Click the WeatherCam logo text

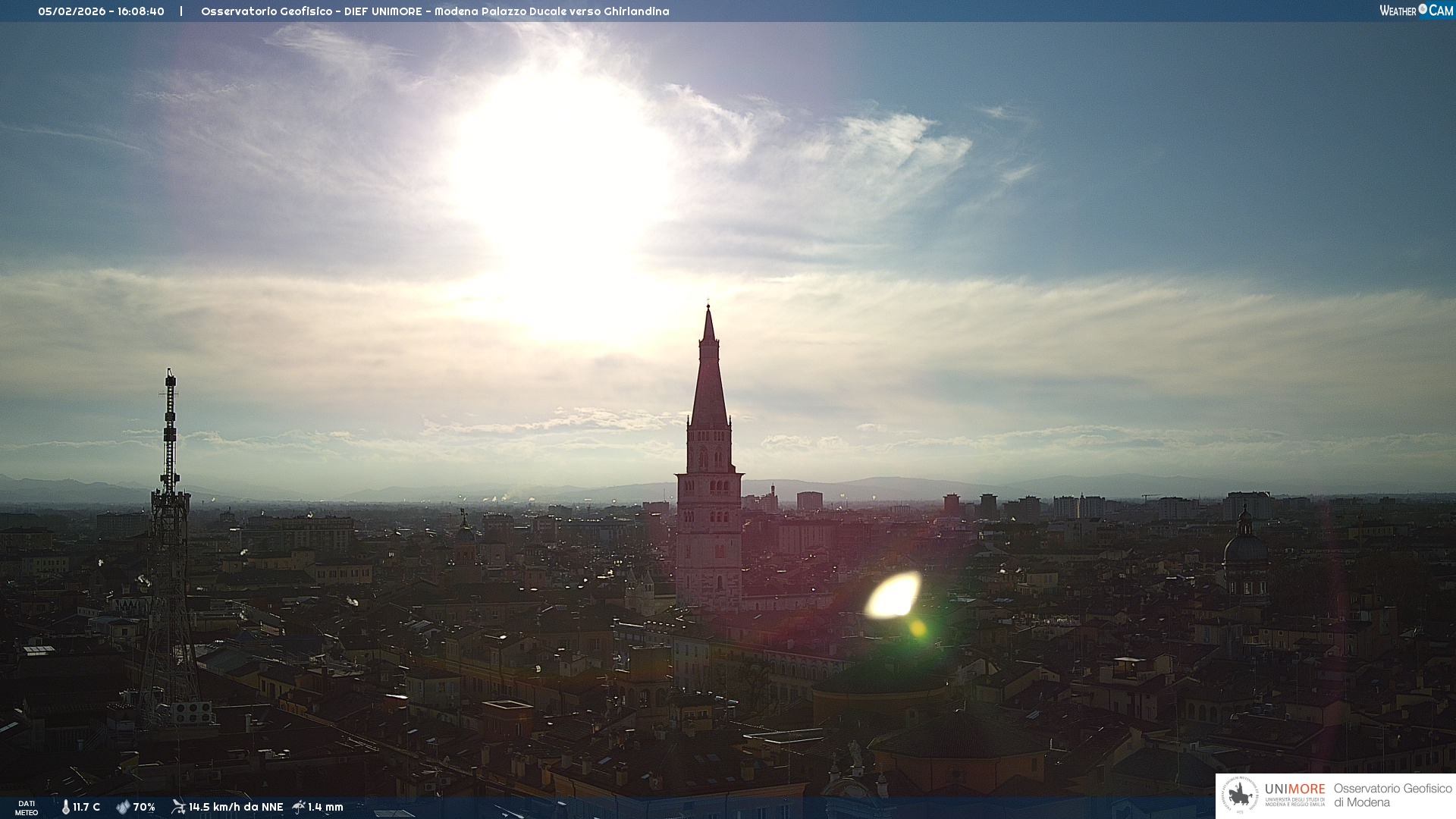1415,11
